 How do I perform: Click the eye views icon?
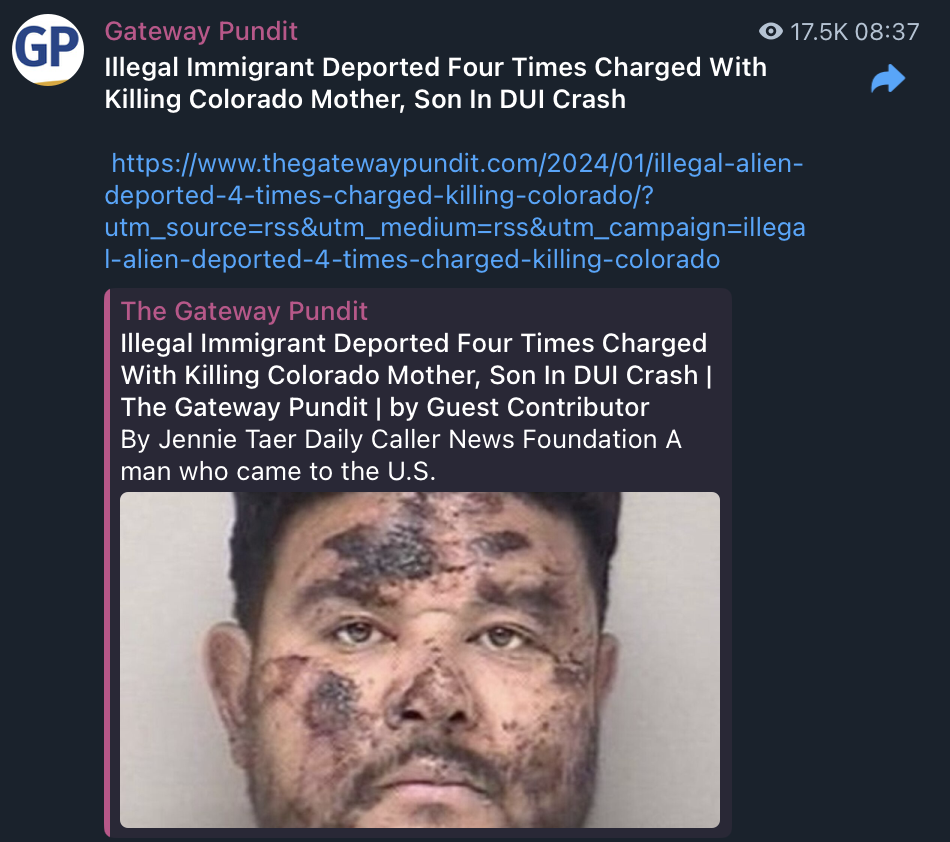[x=771, y=31]
